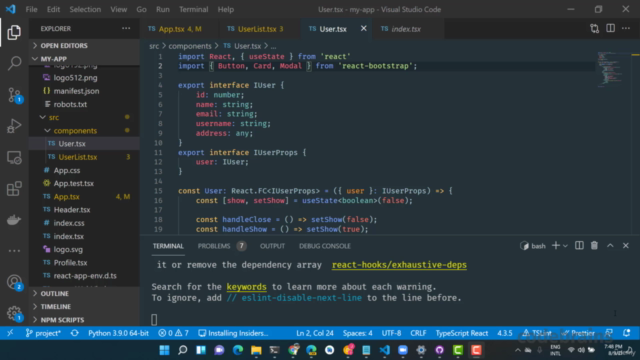This screenshot has height=360, width=640.
Task: Switch to the DEBUG CONSOLE tab
Action: tap(325, 246)
